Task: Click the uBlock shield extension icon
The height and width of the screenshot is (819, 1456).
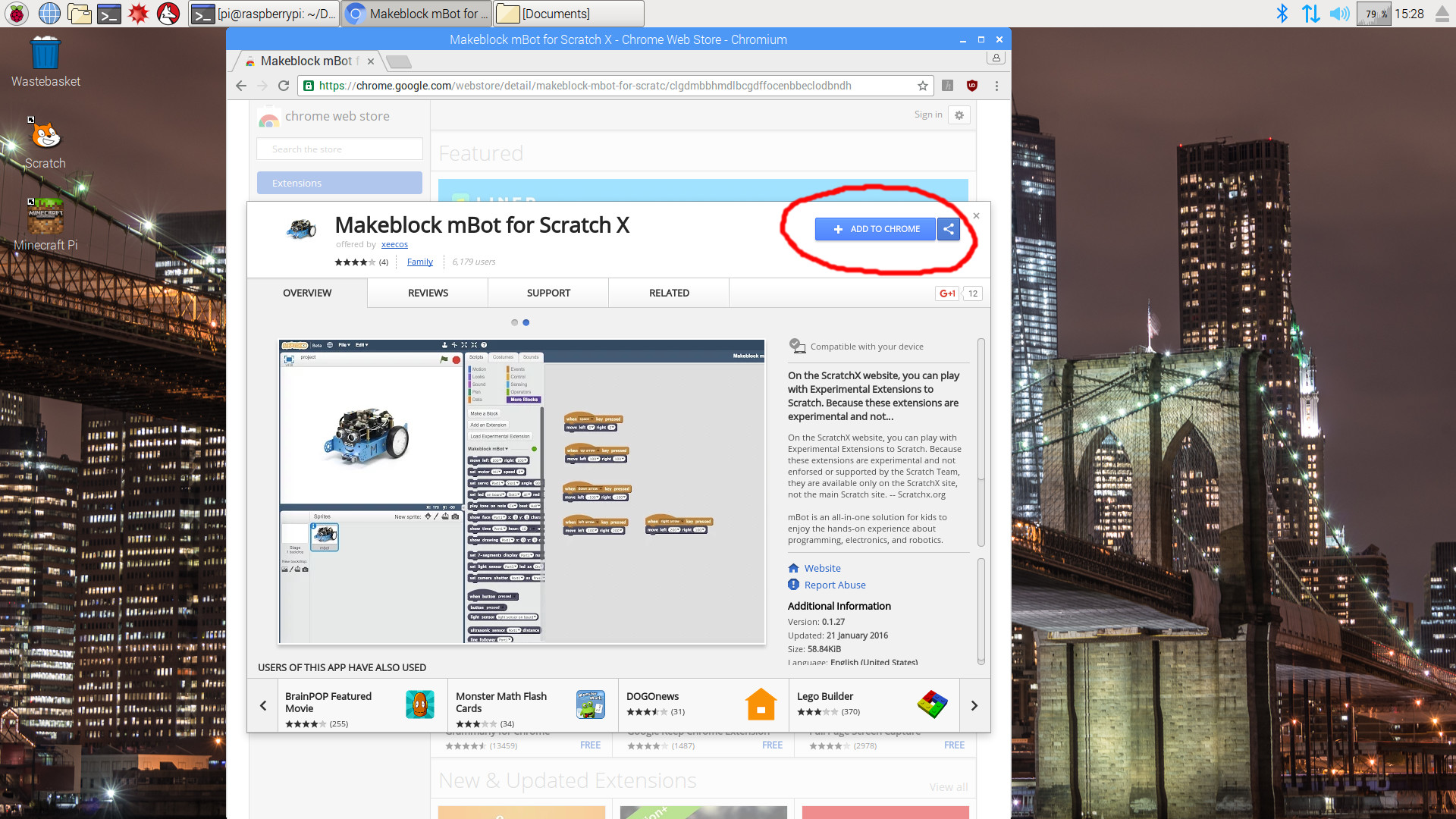Action: pos(972,86)
